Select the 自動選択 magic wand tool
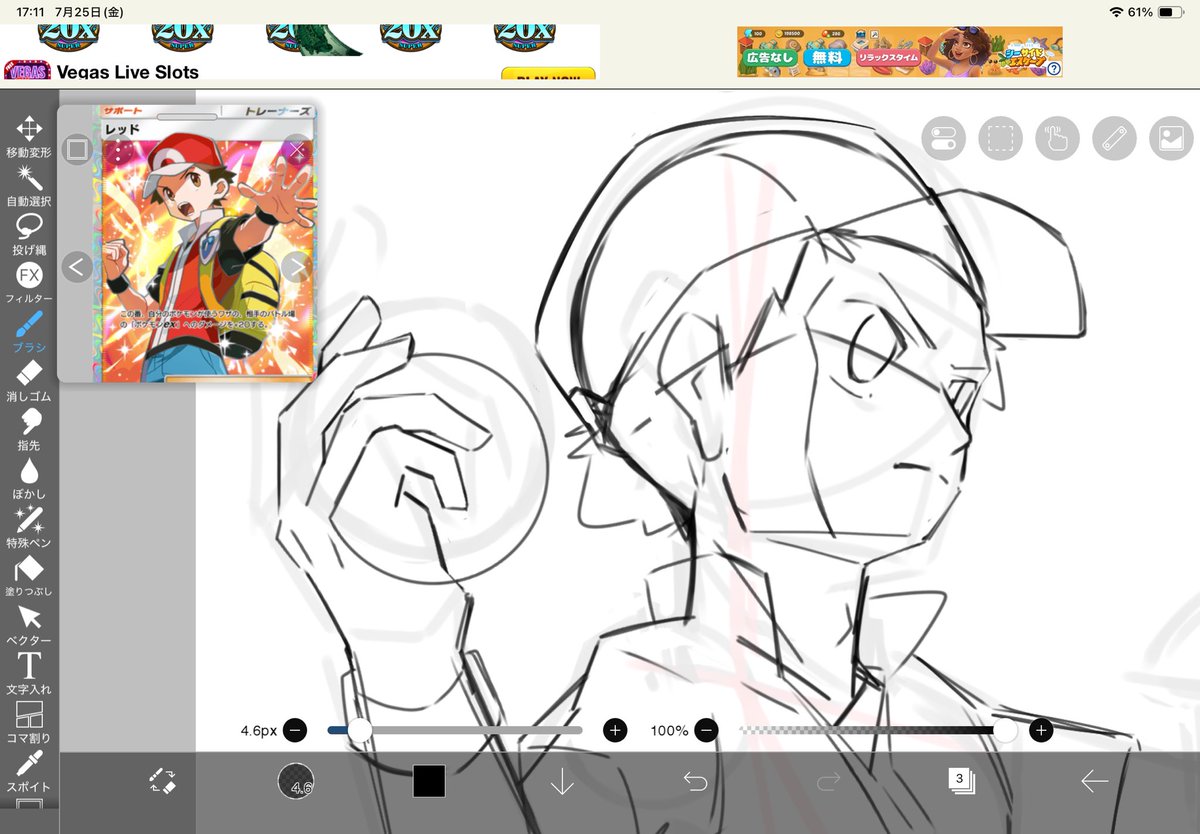The width and height of the screenshot is (1200, 834). (x=29, y=185)
